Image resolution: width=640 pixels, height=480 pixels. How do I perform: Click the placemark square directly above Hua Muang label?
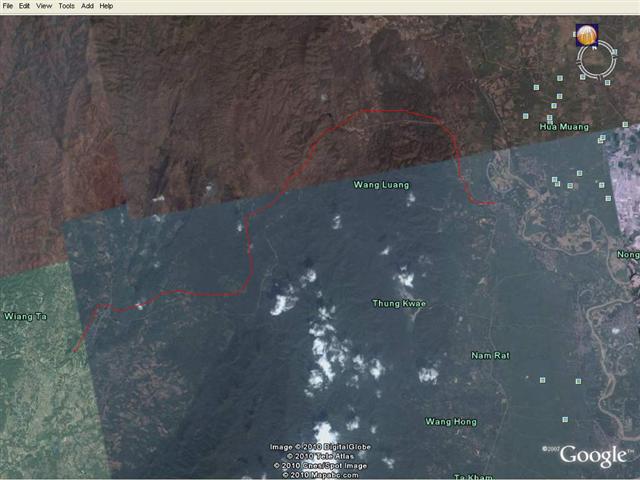tap(550, 118)
